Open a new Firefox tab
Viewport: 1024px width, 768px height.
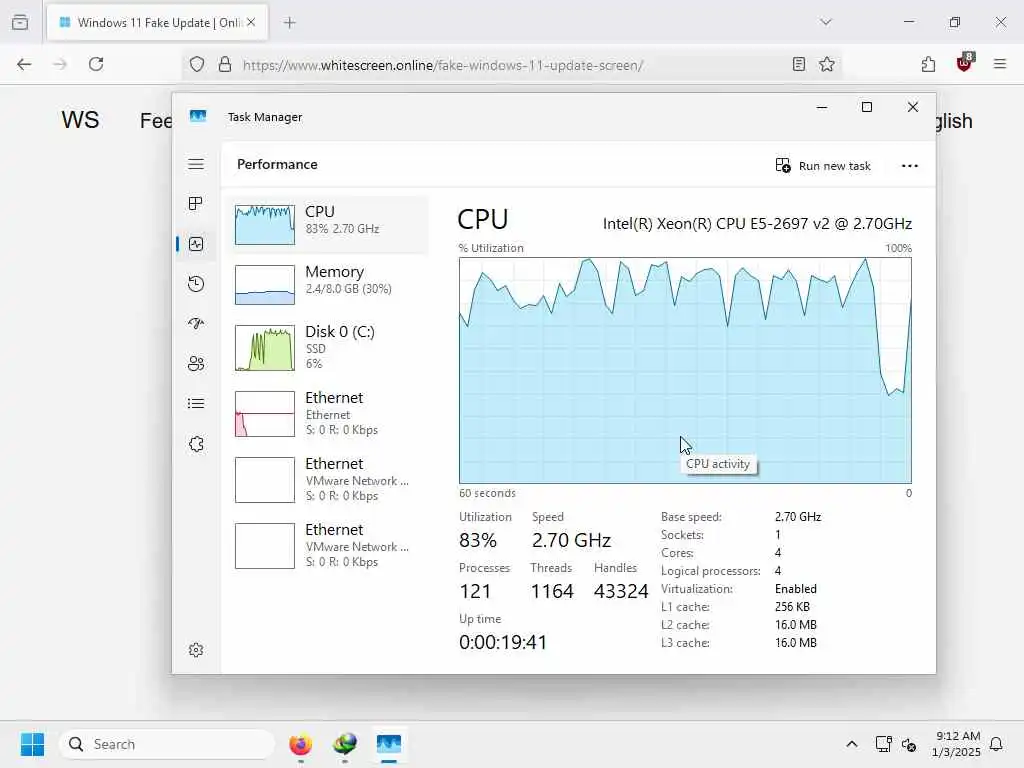pyautogui.click(x=290, y=23)
